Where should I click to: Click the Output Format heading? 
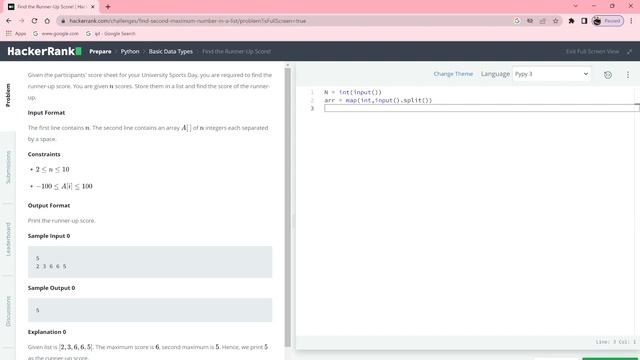pos(49,205)
